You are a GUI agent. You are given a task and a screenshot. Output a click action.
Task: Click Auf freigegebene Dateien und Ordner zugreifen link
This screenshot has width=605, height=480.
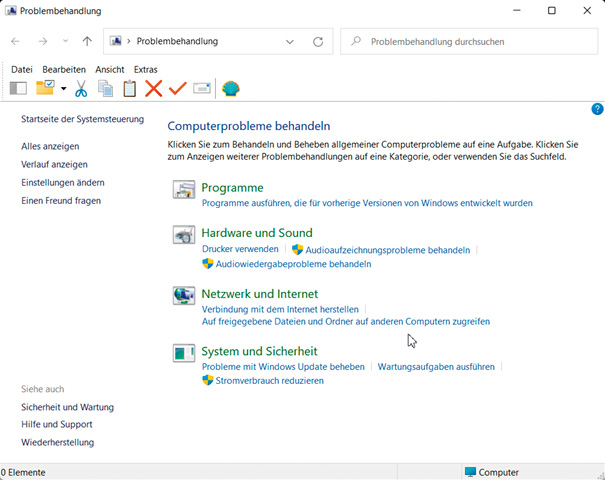pos(346,322)
